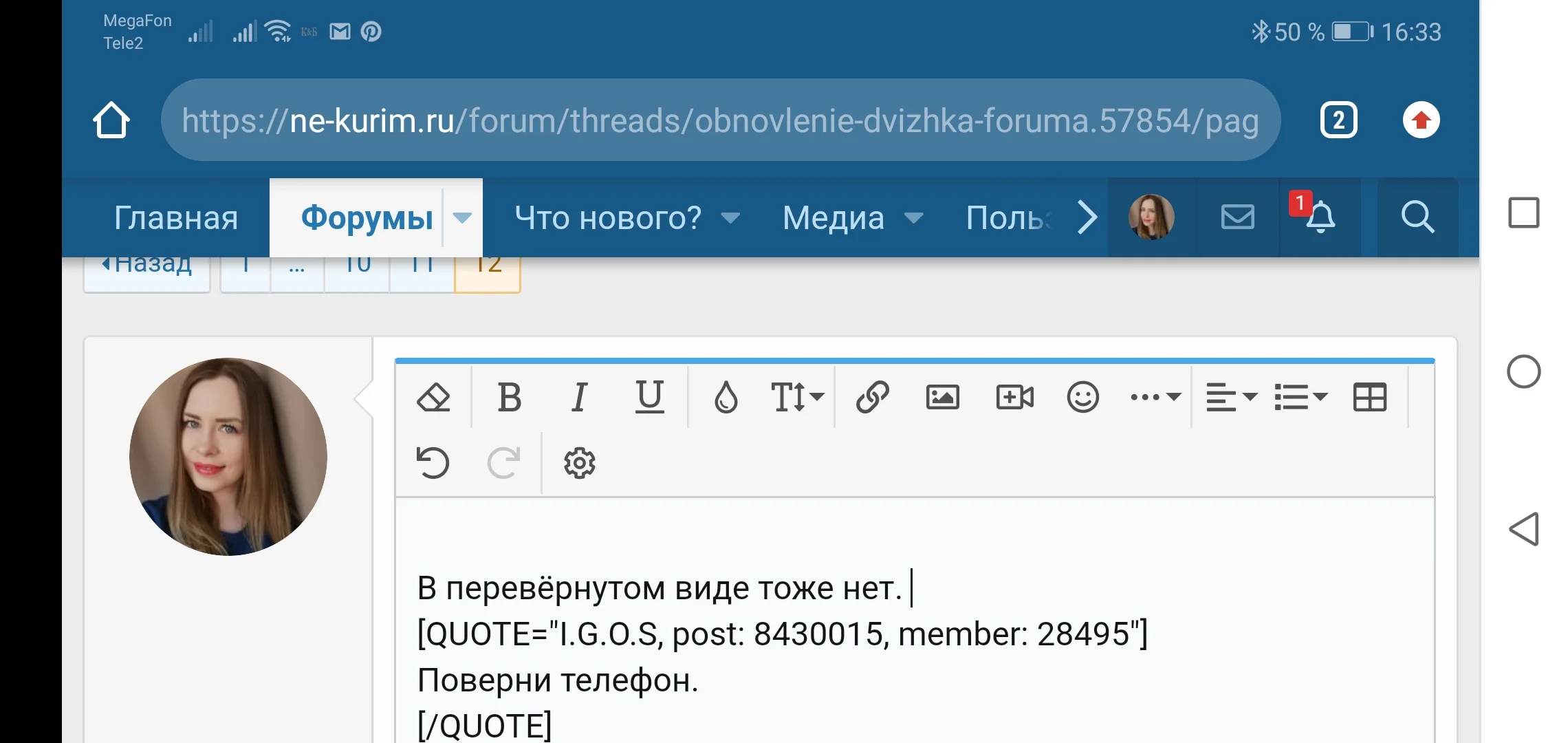Image resolution: width=1568 pixels, height=743 pixels.
Task: Toggle underline formatting in editor
Action: click(x=649, y=397)
